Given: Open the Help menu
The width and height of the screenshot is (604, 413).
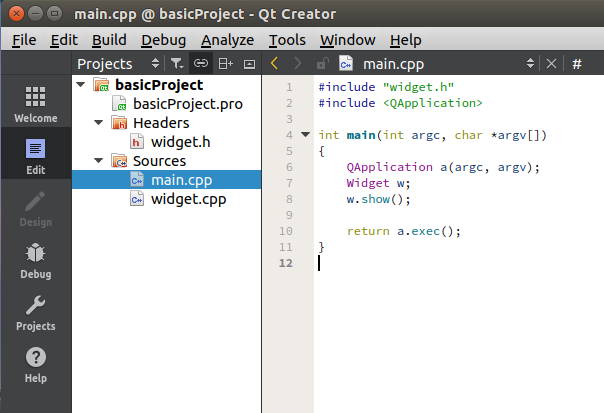Looking at the screenshot, I should pyautogui.click(x=405, y=40).
